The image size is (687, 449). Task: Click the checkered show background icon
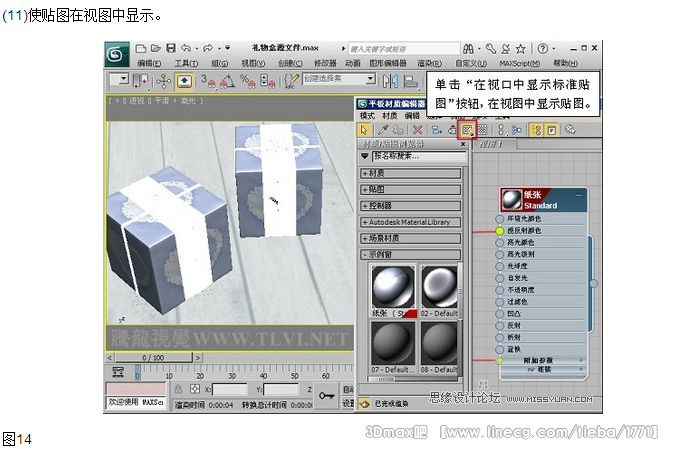click(x=482, y=130)
